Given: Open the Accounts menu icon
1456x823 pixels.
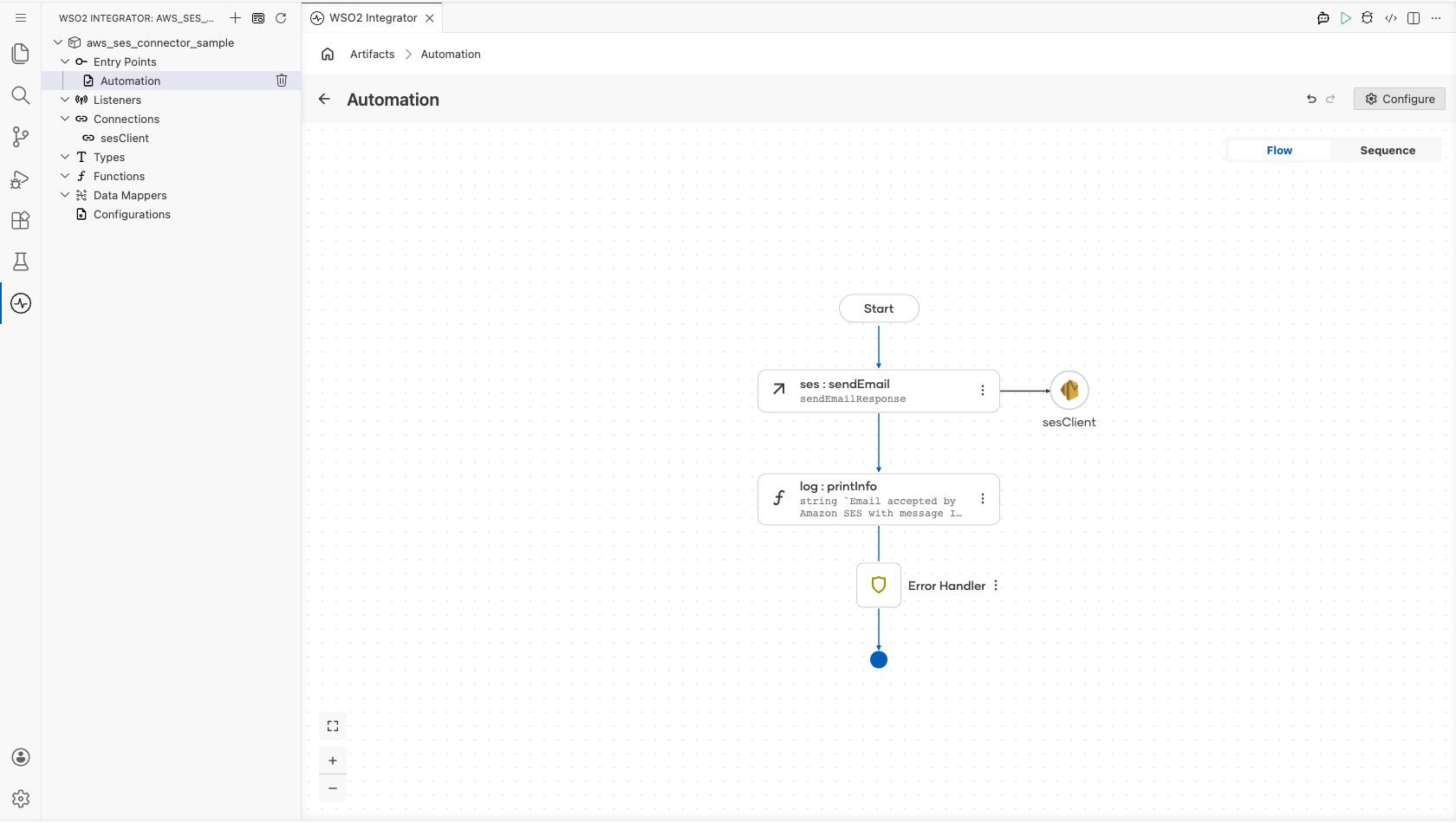Looking at the screenshot, I should click(21, 757).
